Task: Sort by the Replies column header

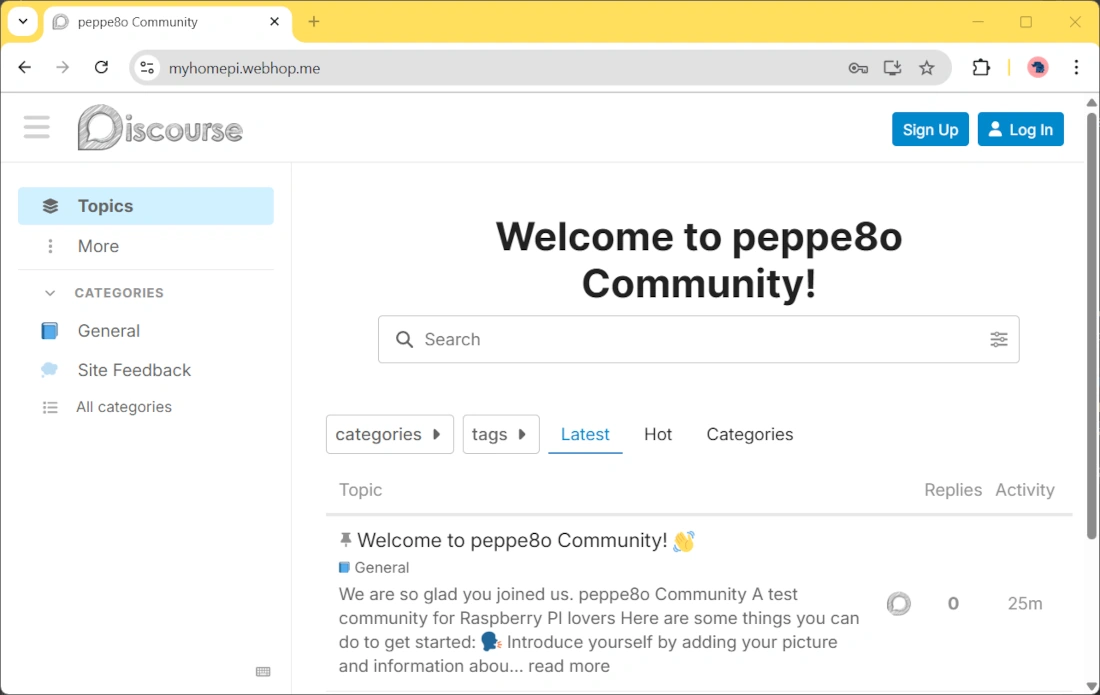Action: (953, 490)
